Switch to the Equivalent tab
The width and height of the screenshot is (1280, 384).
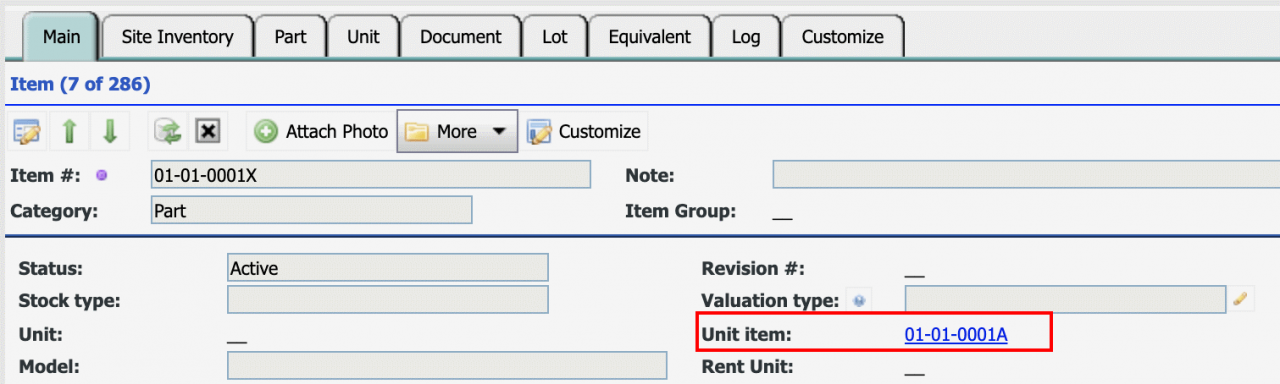[649, 37]
